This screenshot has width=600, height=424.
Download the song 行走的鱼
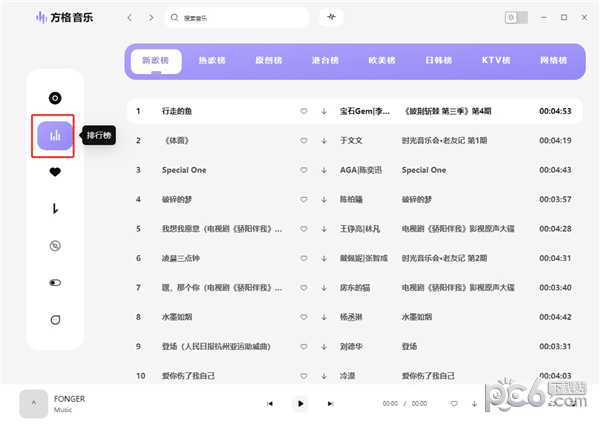(x=324, y=111)
